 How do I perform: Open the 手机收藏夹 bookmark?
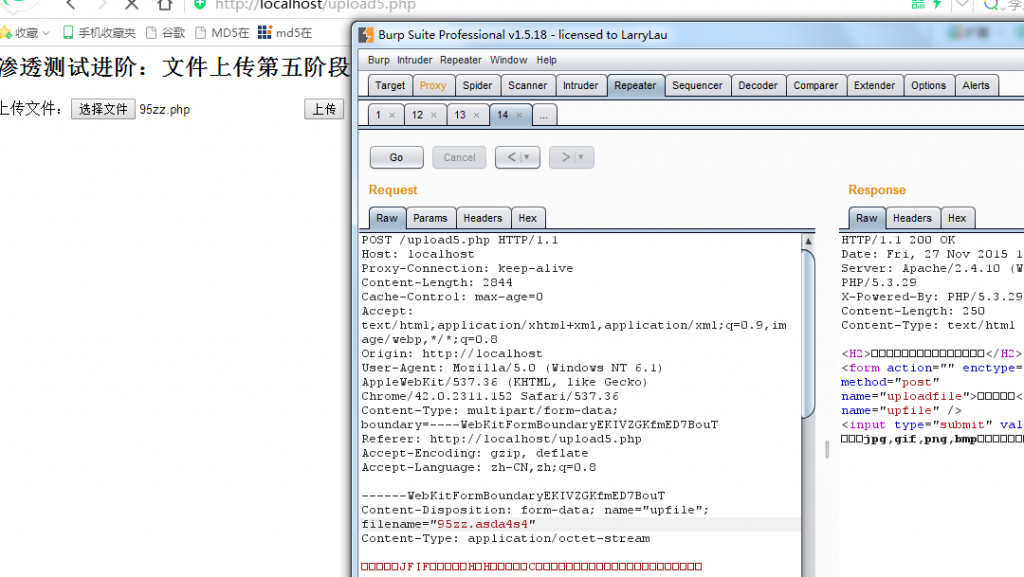[x=99, y=33]
